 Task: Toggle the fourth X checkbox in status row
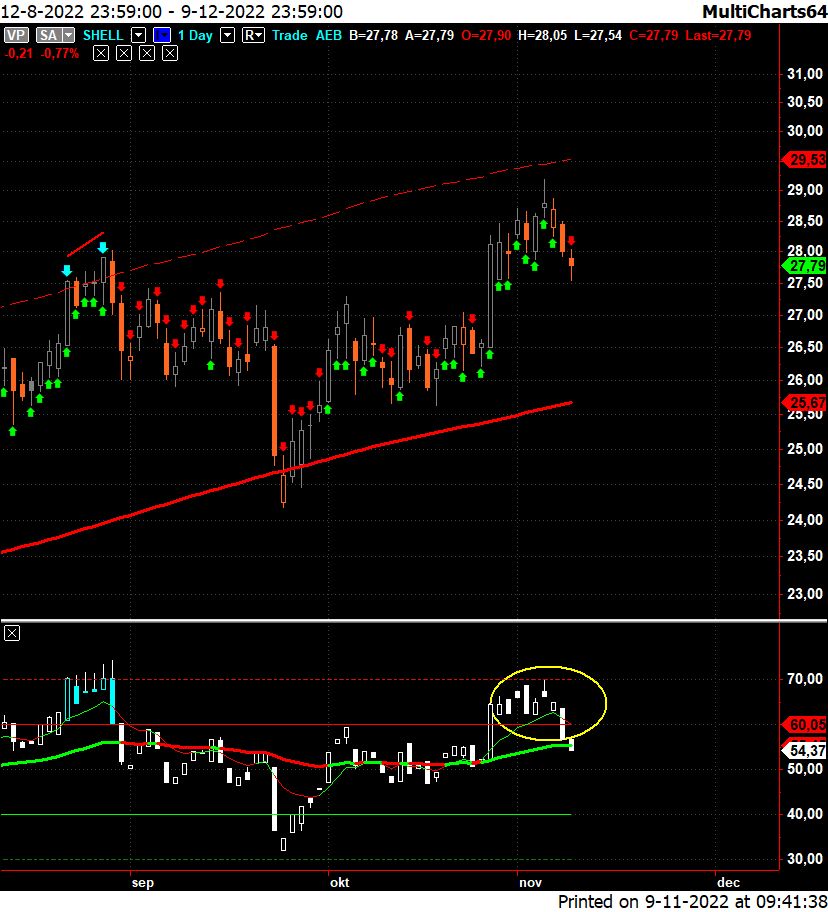pos(169,51)
